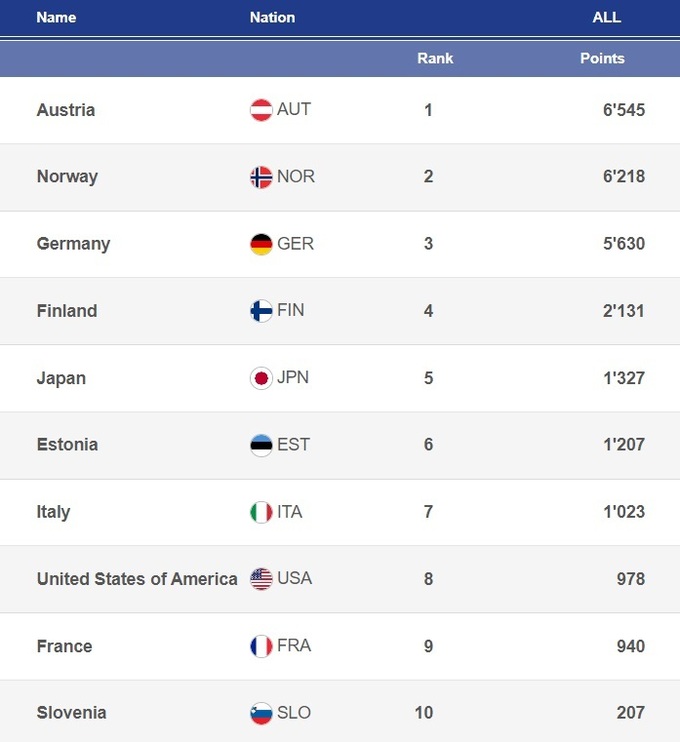Select the Slovenia row name

[x=71, y=713]
